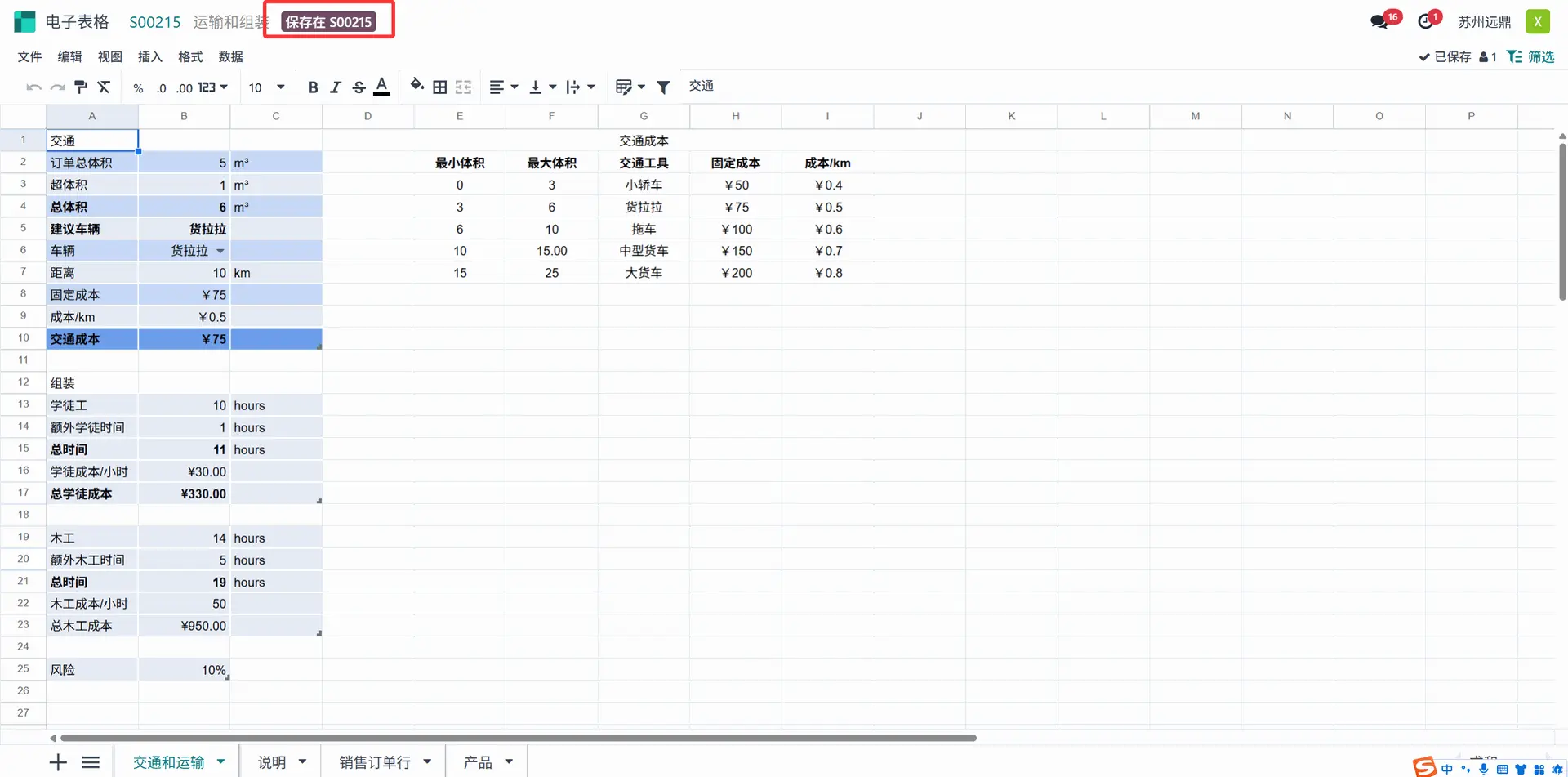
Task: Apply percent number format
Action: pos(138,88)
